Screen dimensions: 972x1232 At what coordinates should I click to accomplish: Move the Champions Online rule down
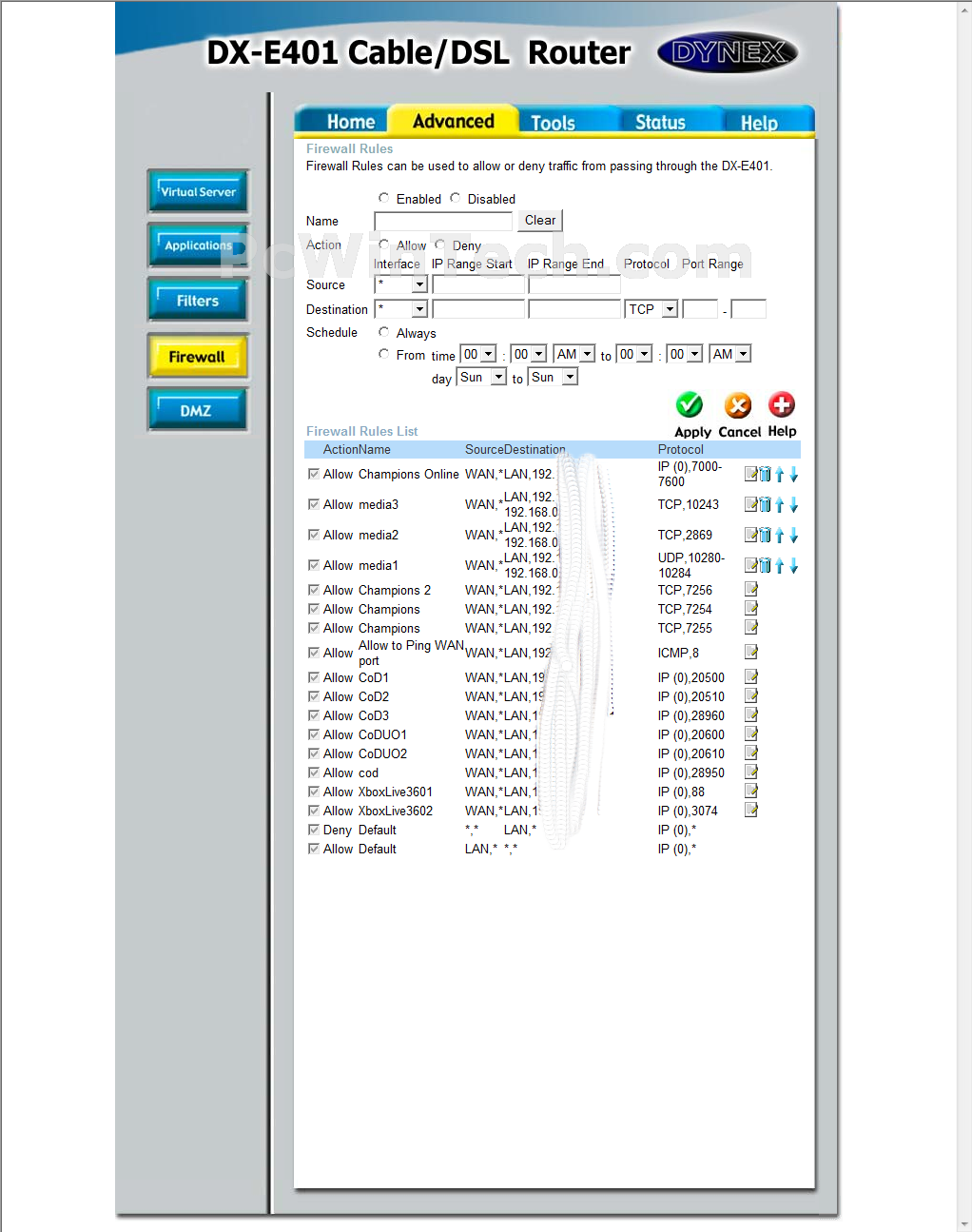coord(794,474)
